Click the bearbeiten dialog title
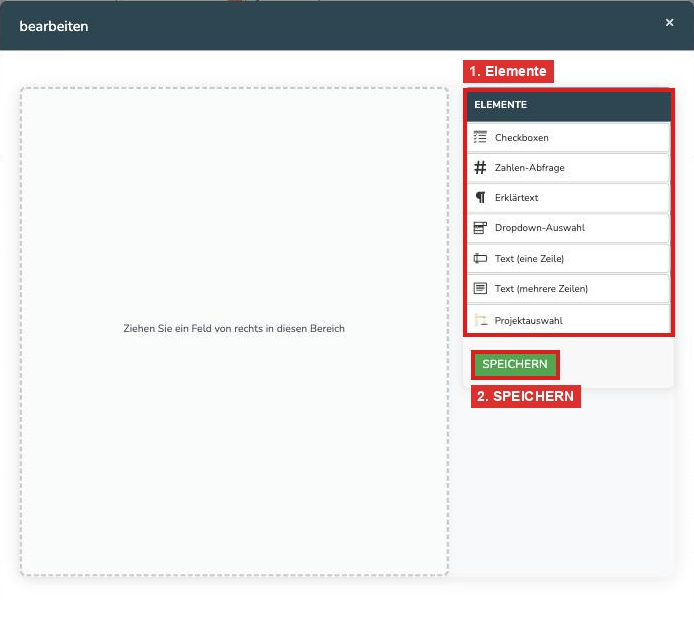The image size is (694, 618). coord(54,26)
